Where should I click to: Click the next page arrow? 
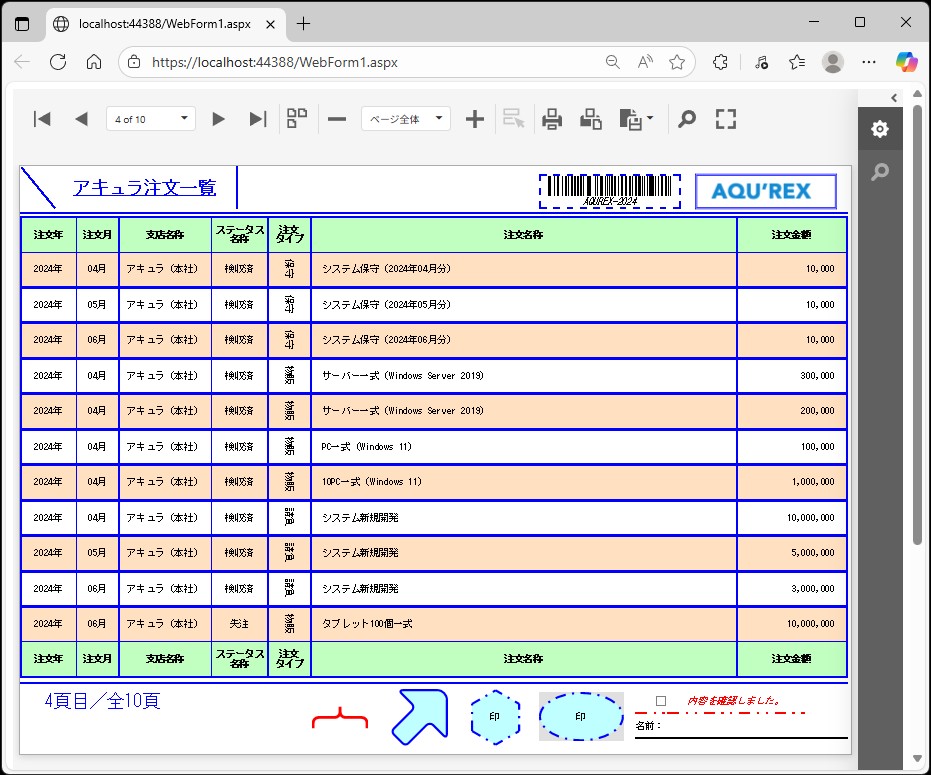click(x=218, y=120)
